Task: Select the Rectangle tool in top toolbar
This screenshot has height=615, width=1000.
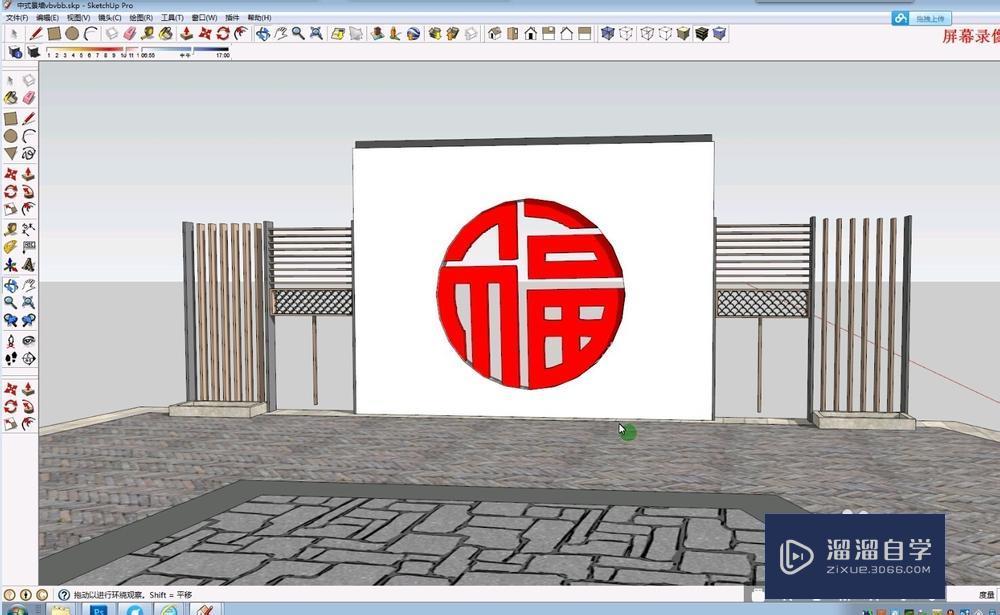Action: click(x=54, y=33)
